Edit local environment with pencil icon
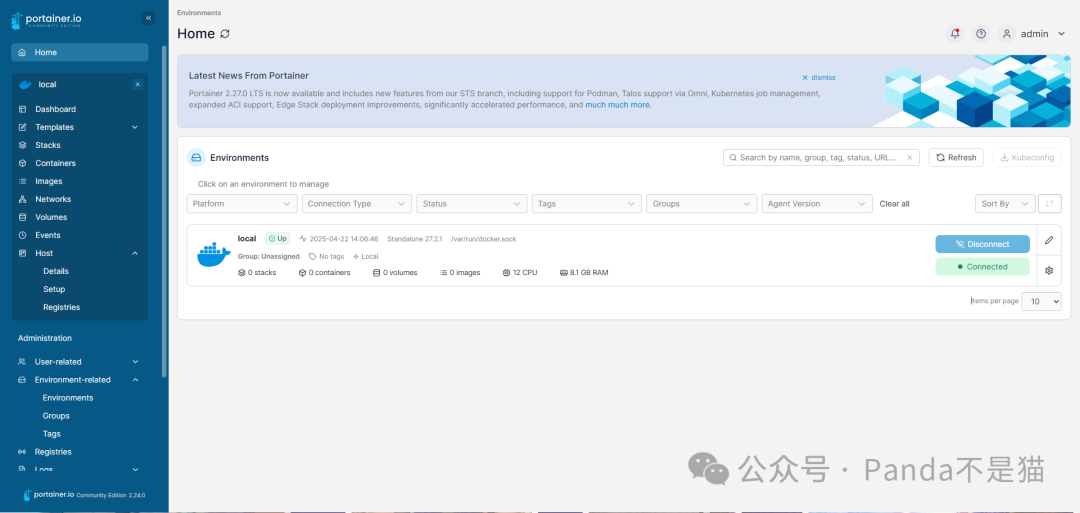 [1049, 240]
